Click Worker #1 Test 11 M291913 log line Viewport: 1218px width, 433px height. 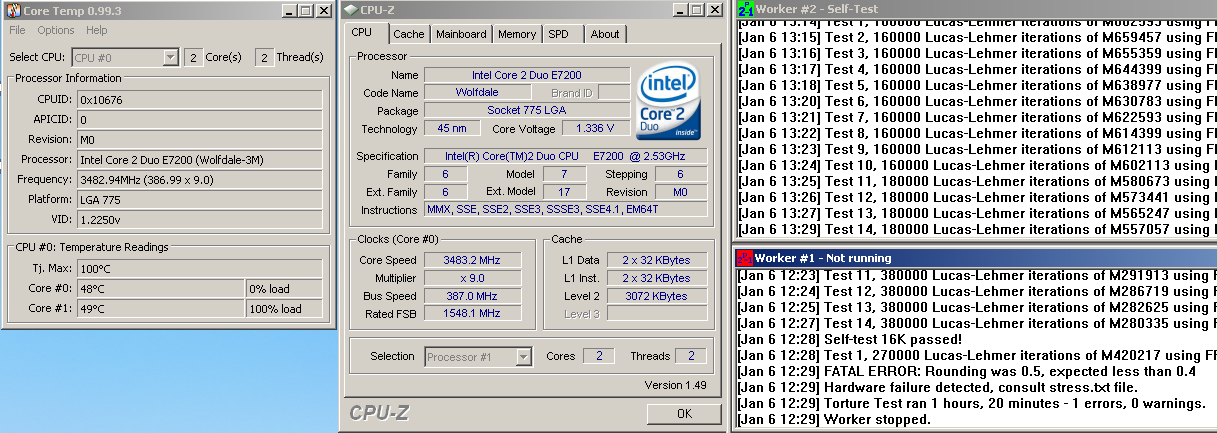tap(977, 275)
